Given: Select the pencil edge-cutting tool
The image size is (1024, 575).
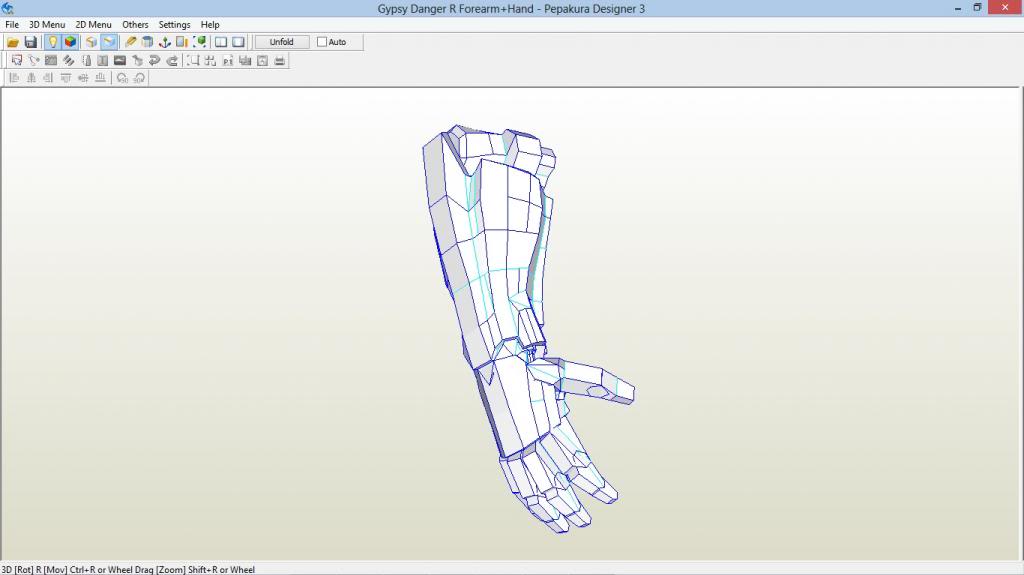Looking at the screenshot, I should tap(131, 42).
